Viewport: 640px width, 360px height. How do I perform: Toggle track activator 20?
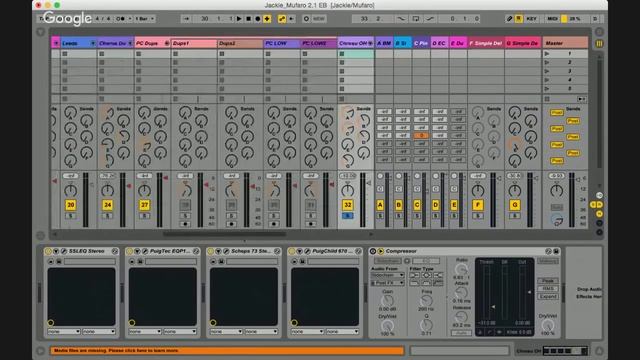click(x=71, y=205)
